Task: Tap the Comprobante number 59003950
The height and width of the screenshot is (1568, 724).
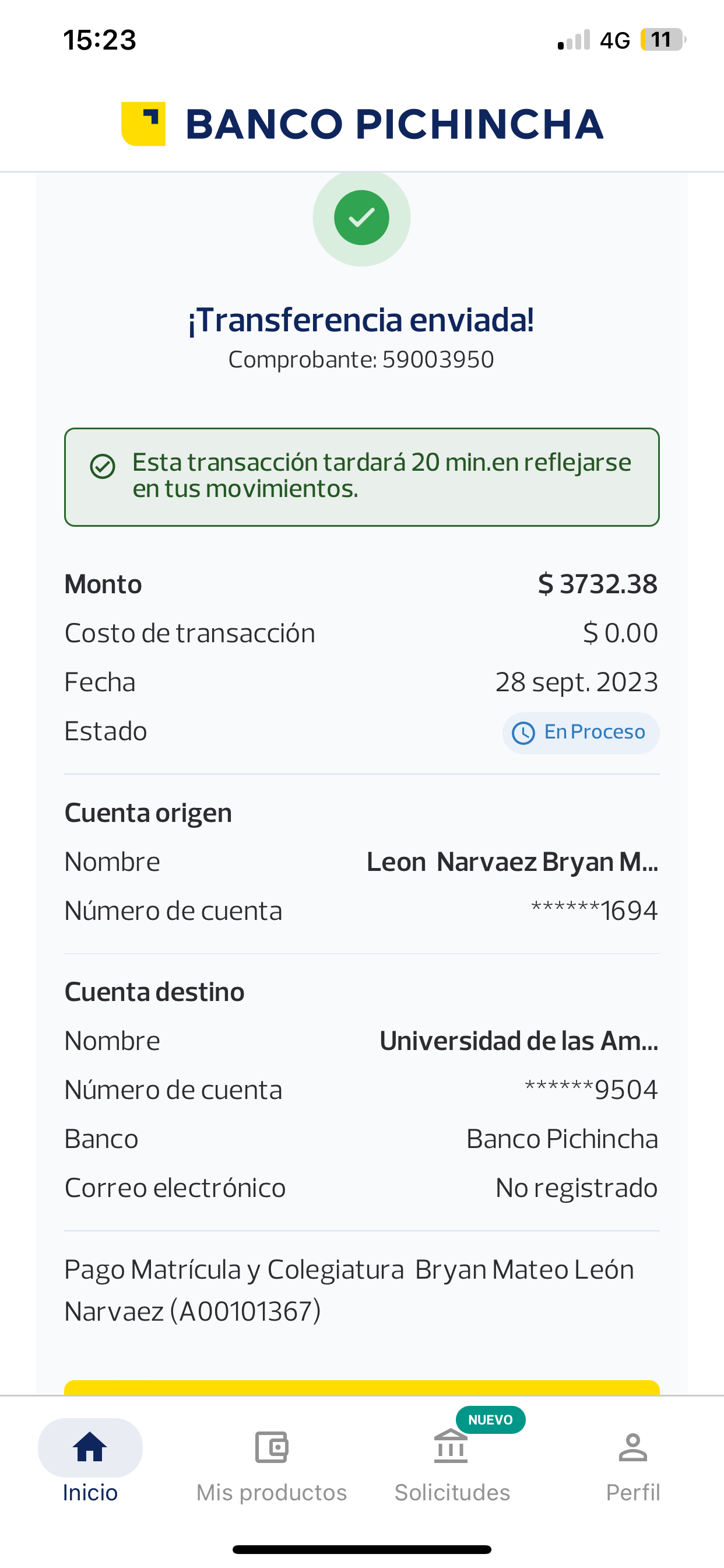Action: (437, 360)
